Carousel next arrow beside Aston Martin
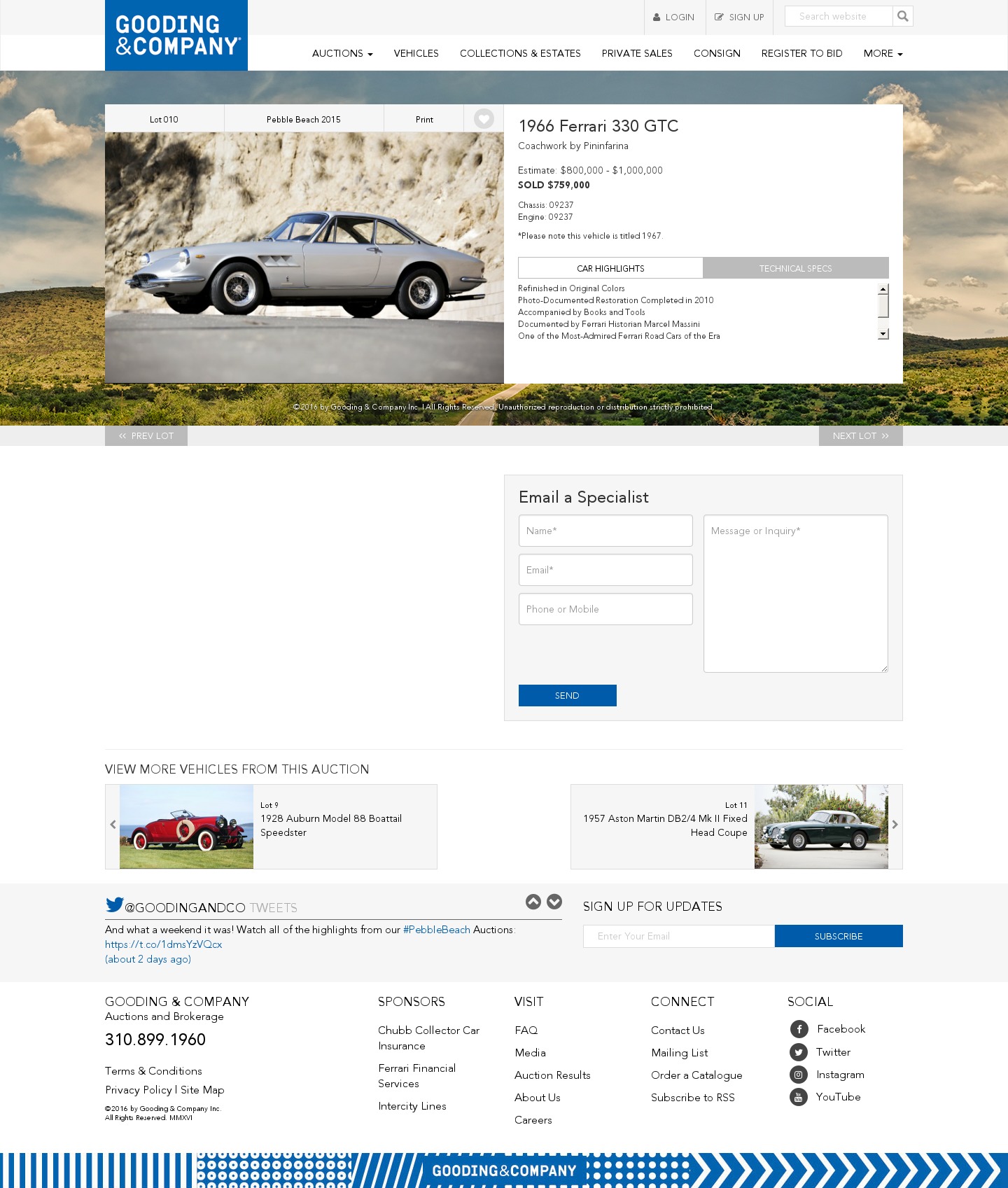The width and height of the screenshot is (1008, 1188). [x=895, y=825]
